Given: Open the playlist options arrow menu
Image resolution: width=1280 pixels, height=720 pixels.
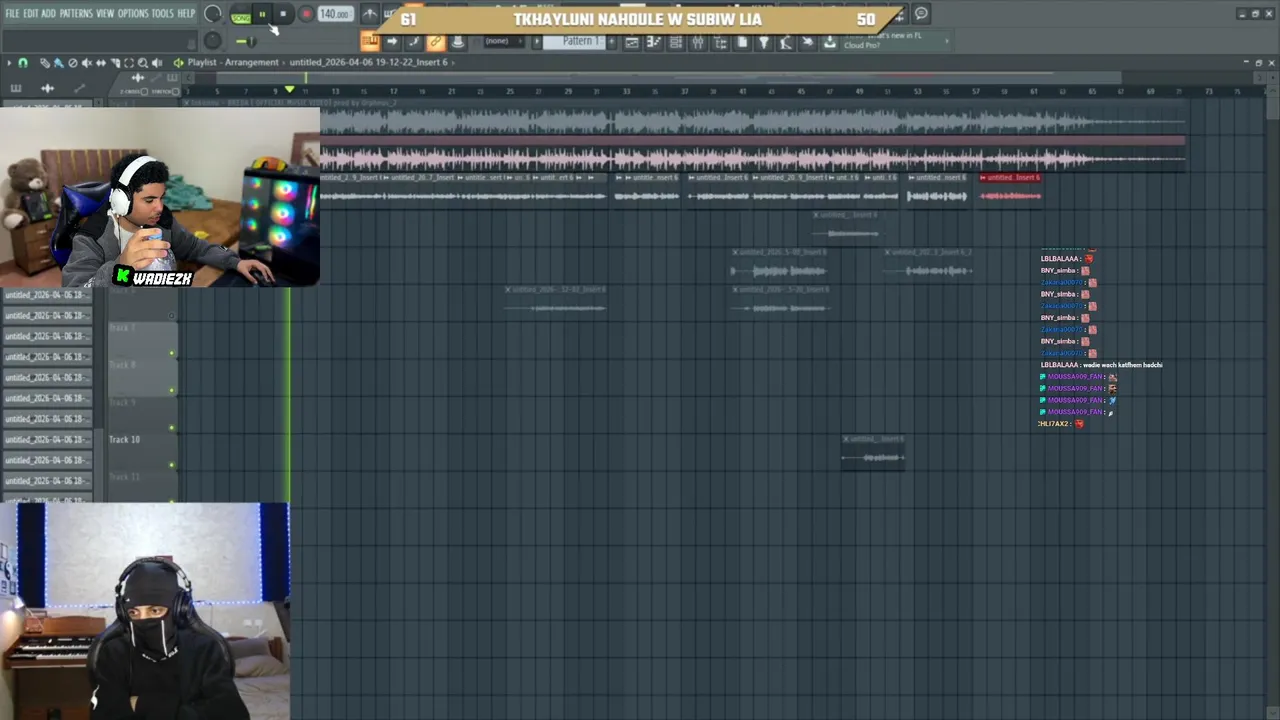Looking at the screenshot, I should (9, 62).
